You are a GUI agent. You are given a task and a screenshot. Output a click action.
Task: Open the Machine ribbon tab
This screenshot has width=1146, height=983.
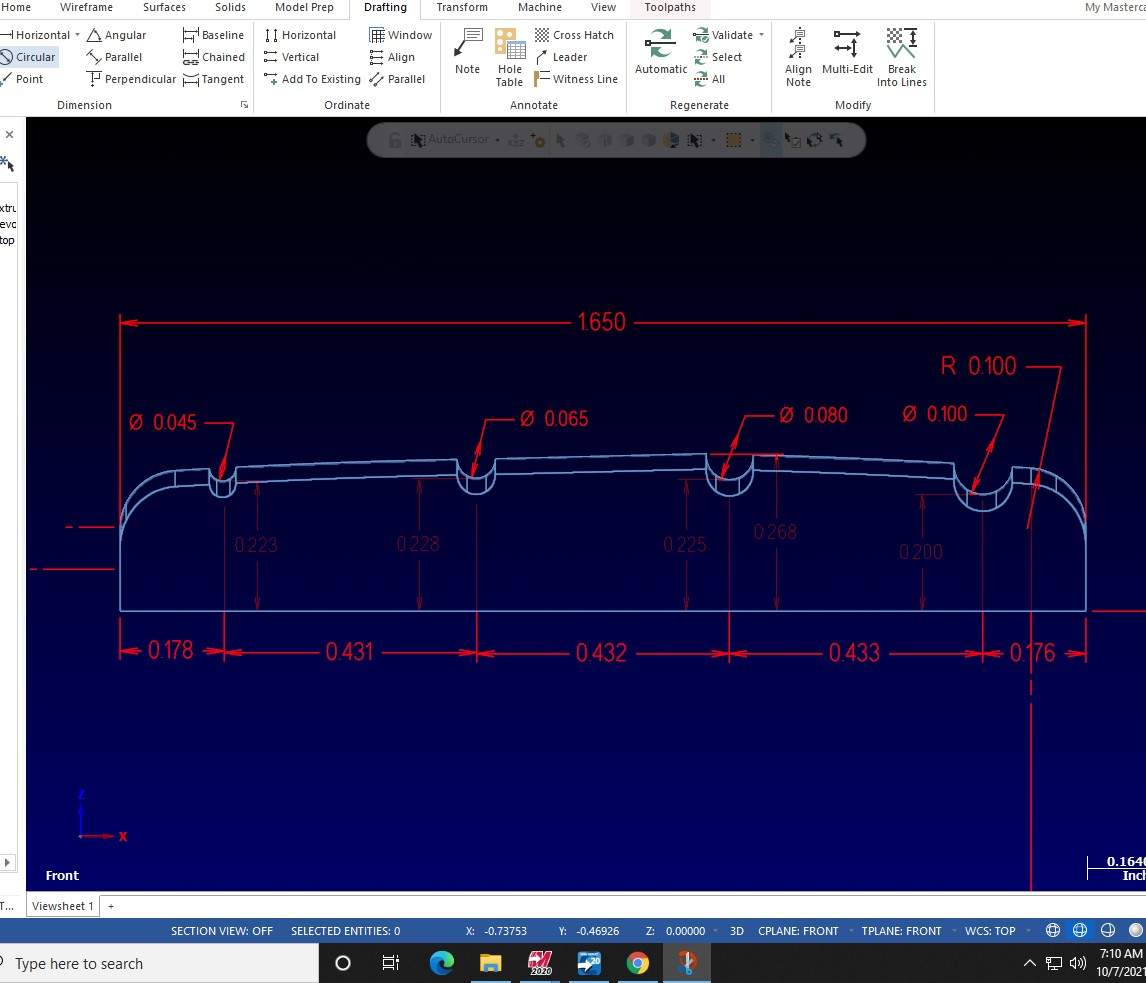coord(540,7)
